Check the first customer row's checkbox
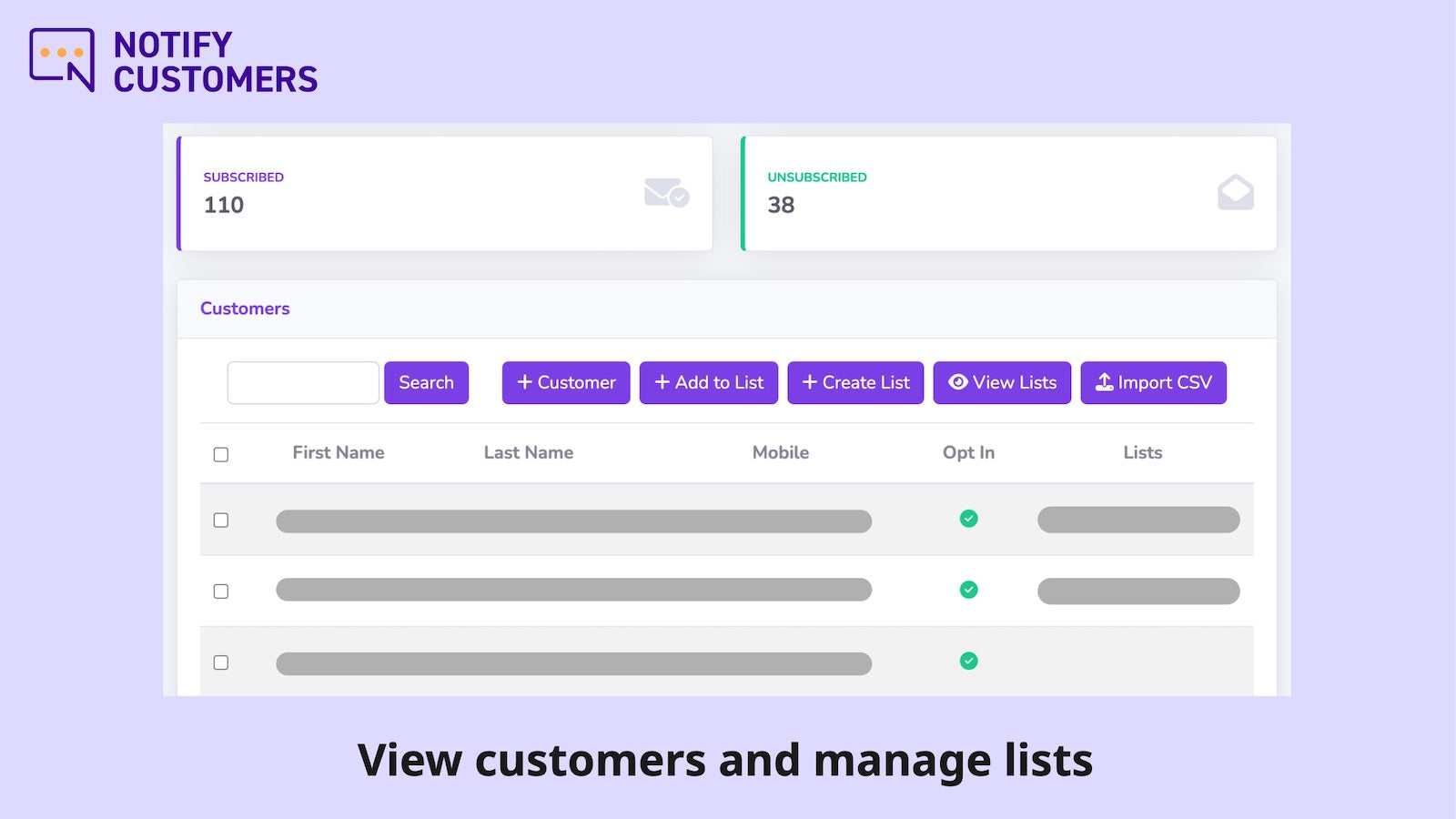This screenshot has width=1456, height=819. tap(221, 521)
